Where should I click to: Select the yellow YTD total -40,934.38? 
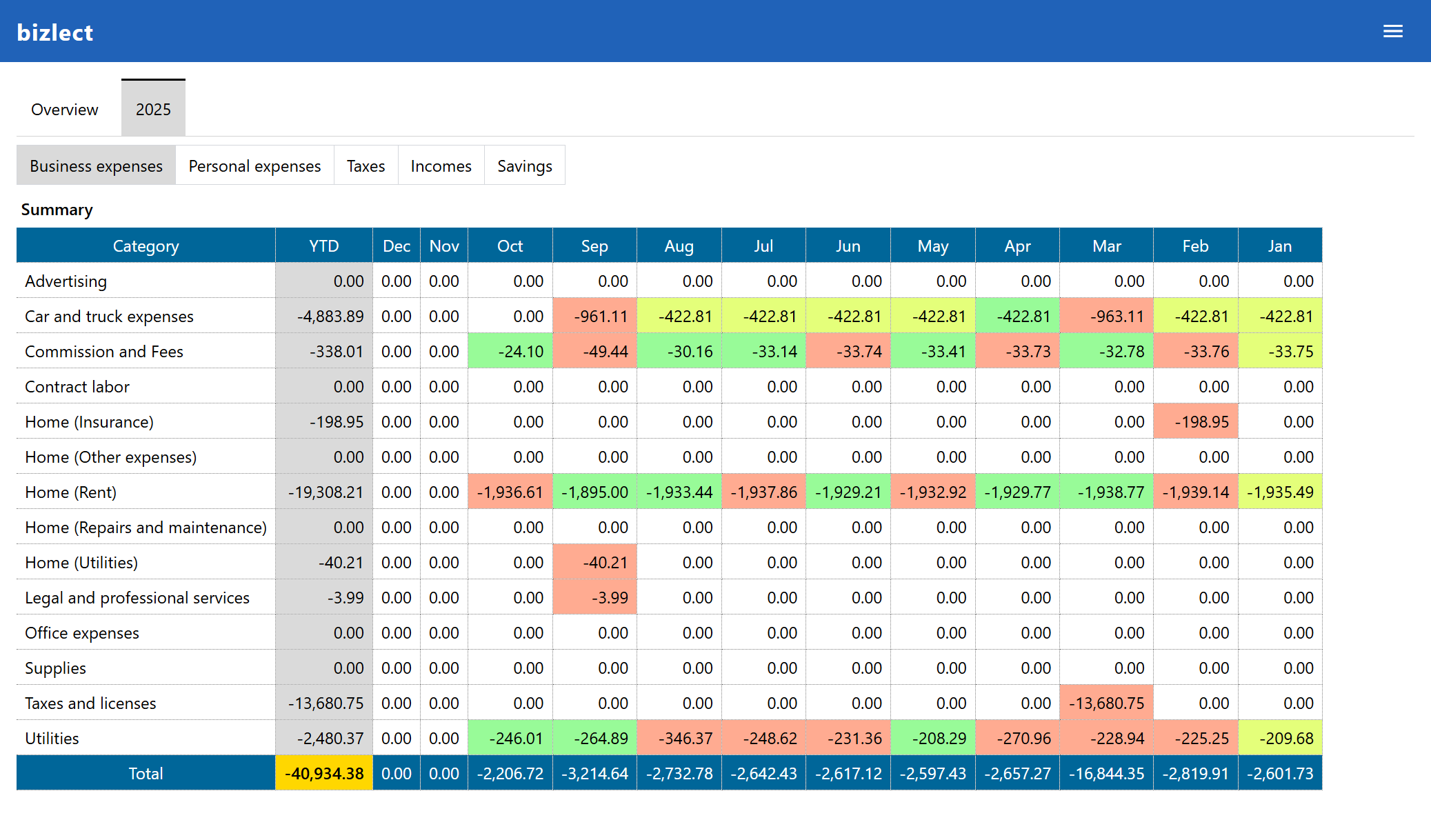point(323,773)
